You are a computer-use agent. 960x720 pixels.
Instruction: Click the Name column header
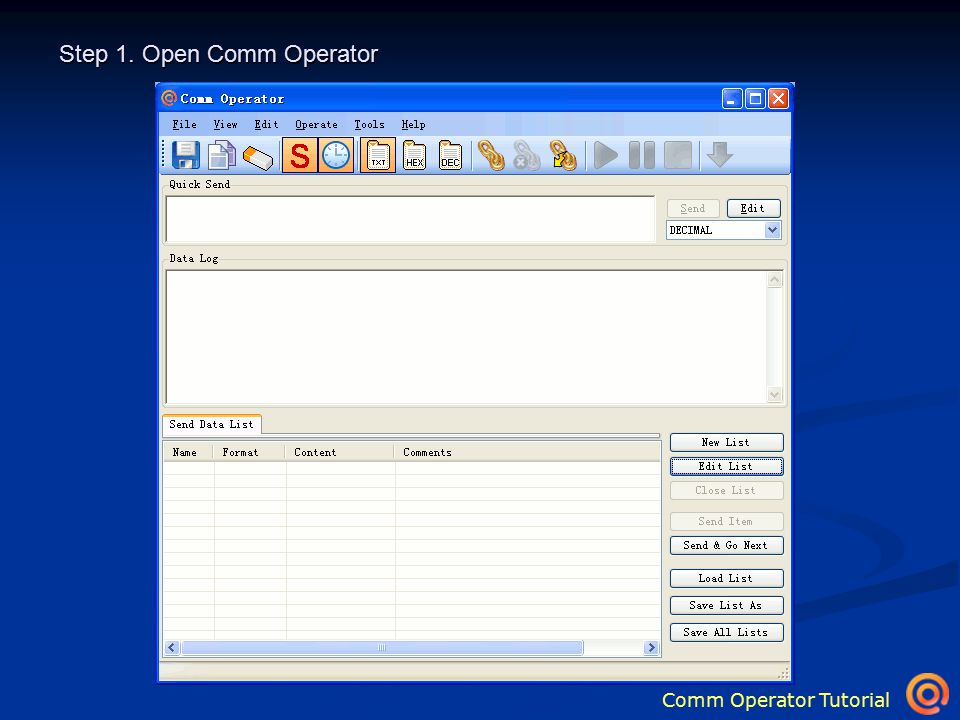pyautogui.click(x=188, y=452)
